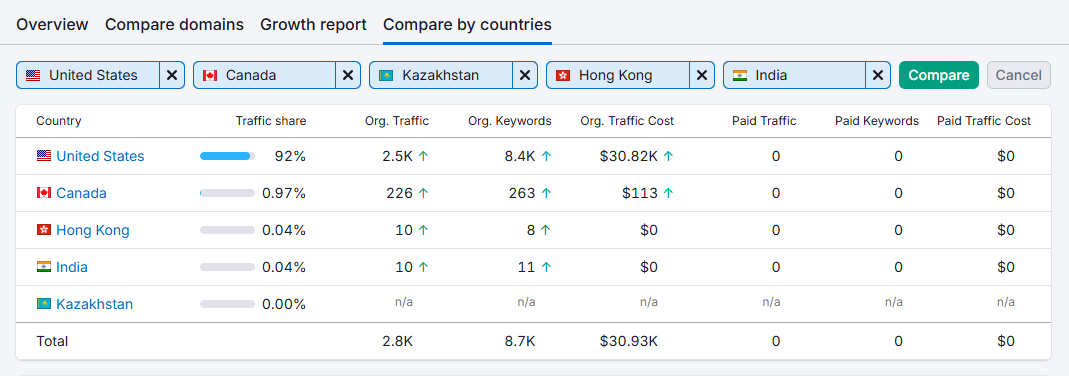Click the up arrow beside Canada's 263 keywords

pyautogui.click(x=545, y=193)
